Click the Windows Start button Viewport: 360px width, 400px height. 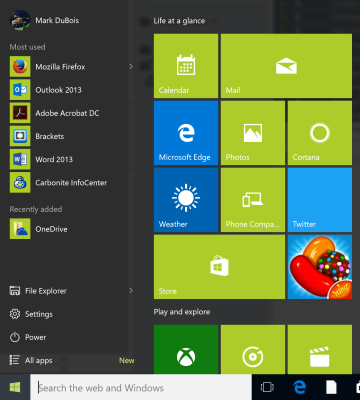coord(15,387)
